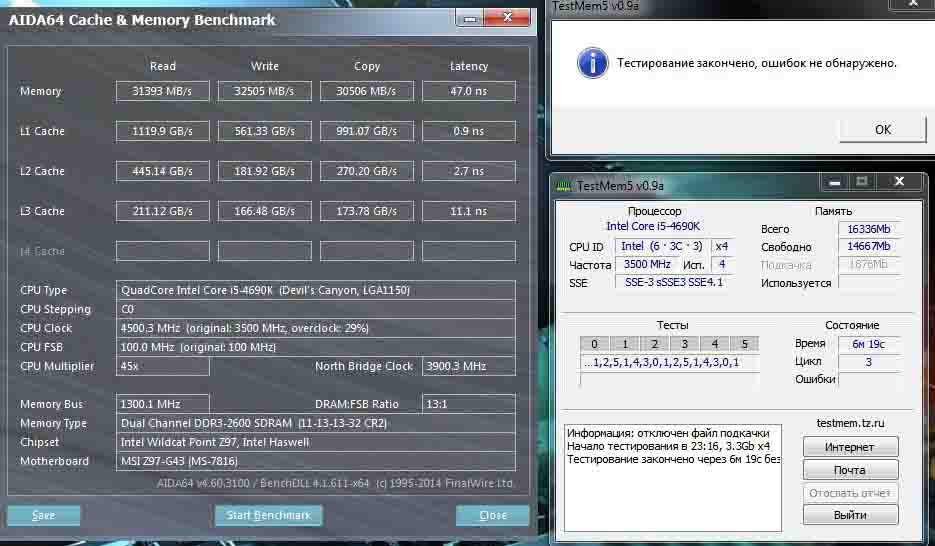The image size is (935, 546).
Task: Click test number 0 cell in Тесты
Action: pos(595,344)
